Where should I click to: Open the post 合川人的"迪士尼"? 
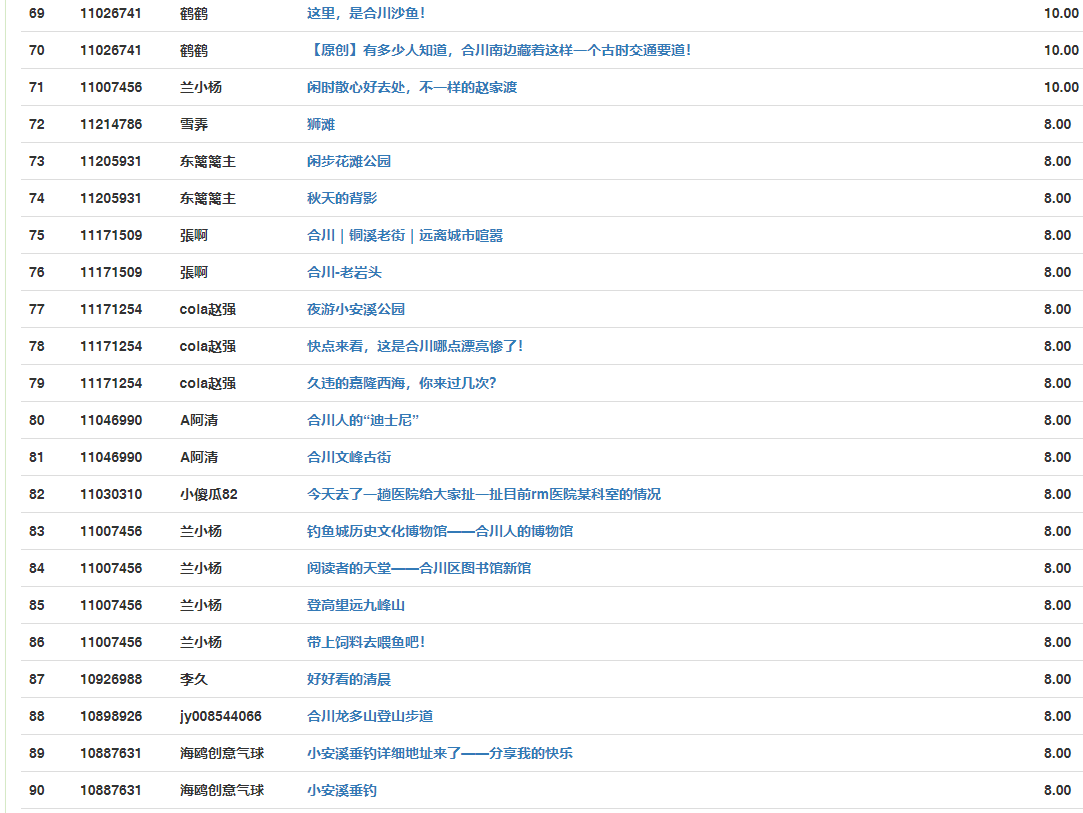[362, 421]
